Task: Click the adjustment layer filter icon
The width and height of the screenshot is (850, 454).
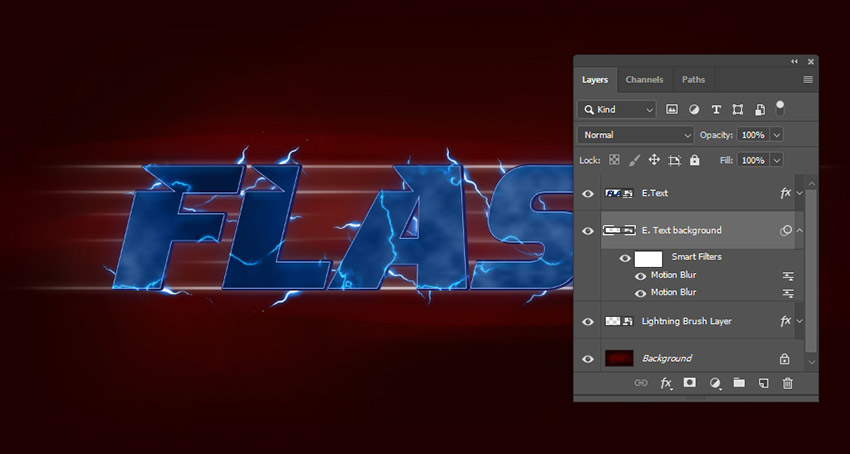Action: click(694, 109)
